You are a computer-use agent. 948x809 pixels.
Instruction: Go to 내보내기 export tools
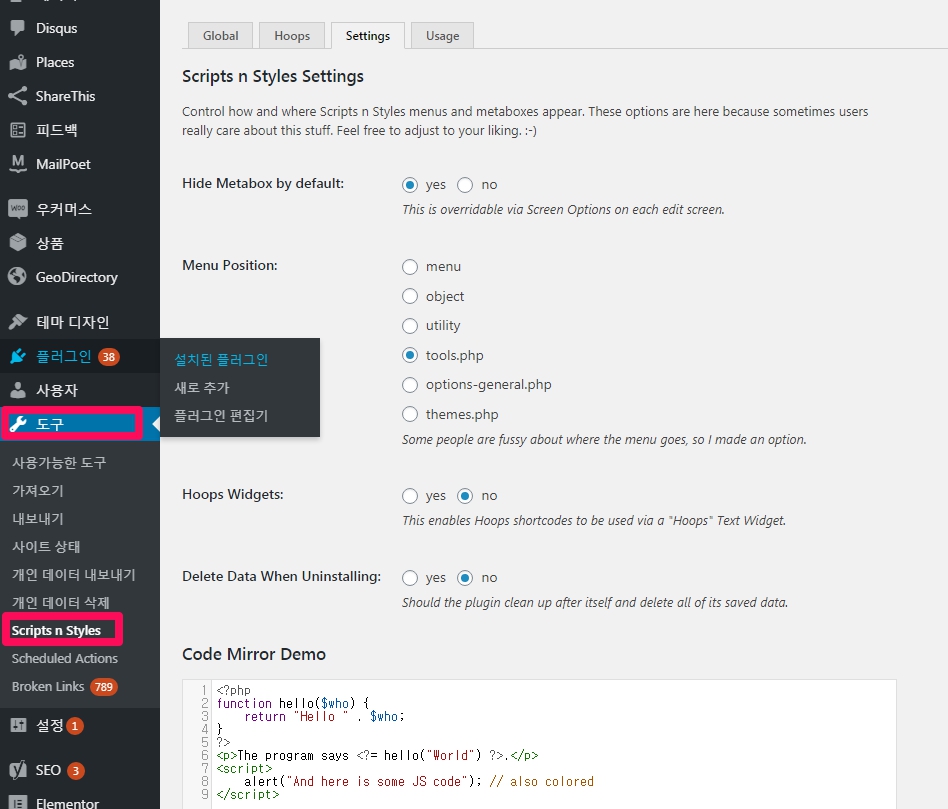pos(38,519)
